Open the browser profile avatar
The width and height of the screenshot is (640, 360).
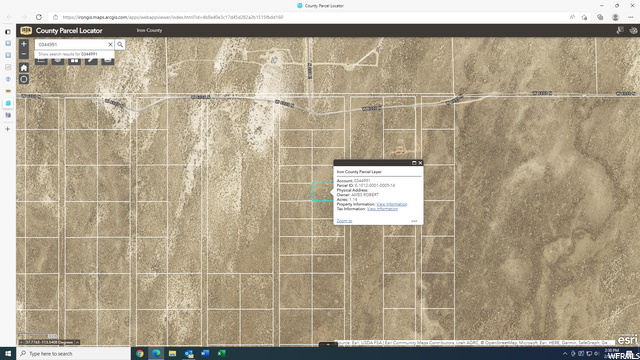click(615, 17)
